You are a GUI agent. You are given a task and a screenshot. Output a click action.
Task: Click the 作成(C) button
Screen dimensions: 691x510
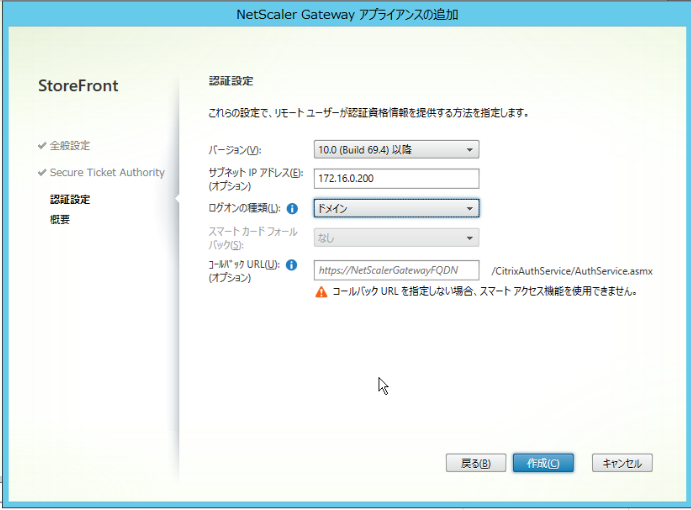(x=543, y=463)
